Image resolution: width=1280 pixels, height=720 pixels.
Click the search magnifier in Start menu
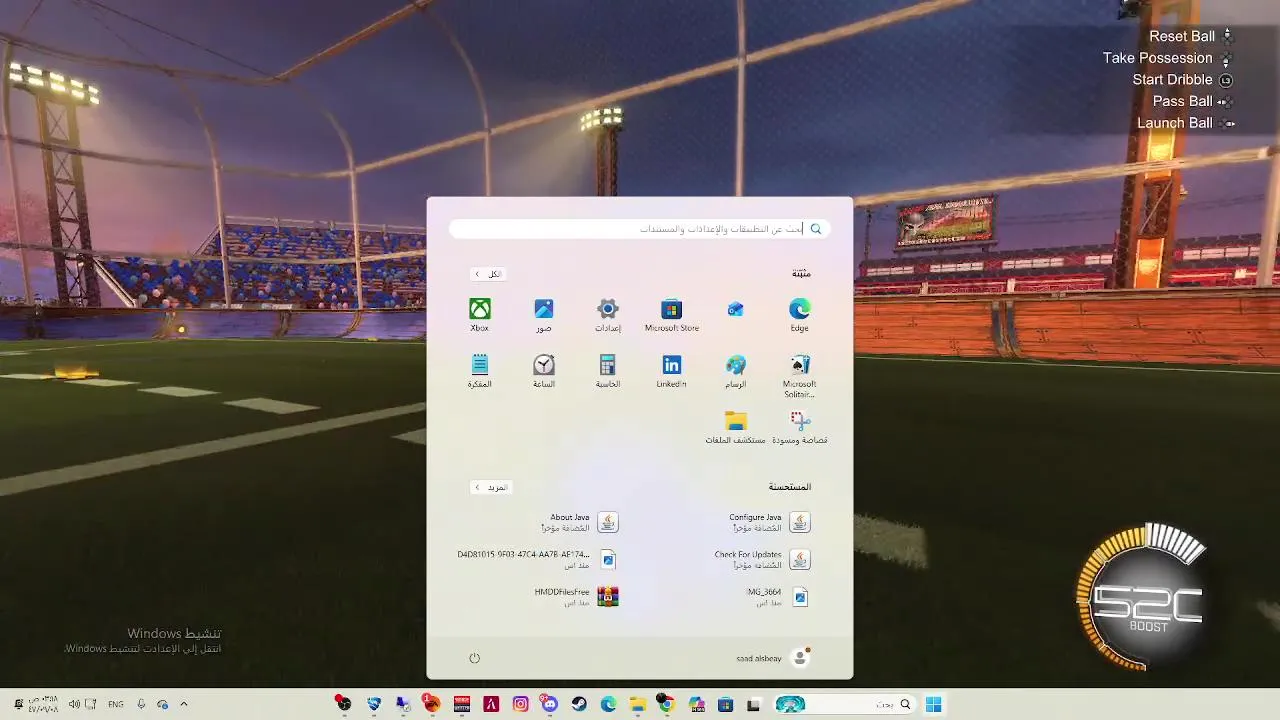(816, 229)
